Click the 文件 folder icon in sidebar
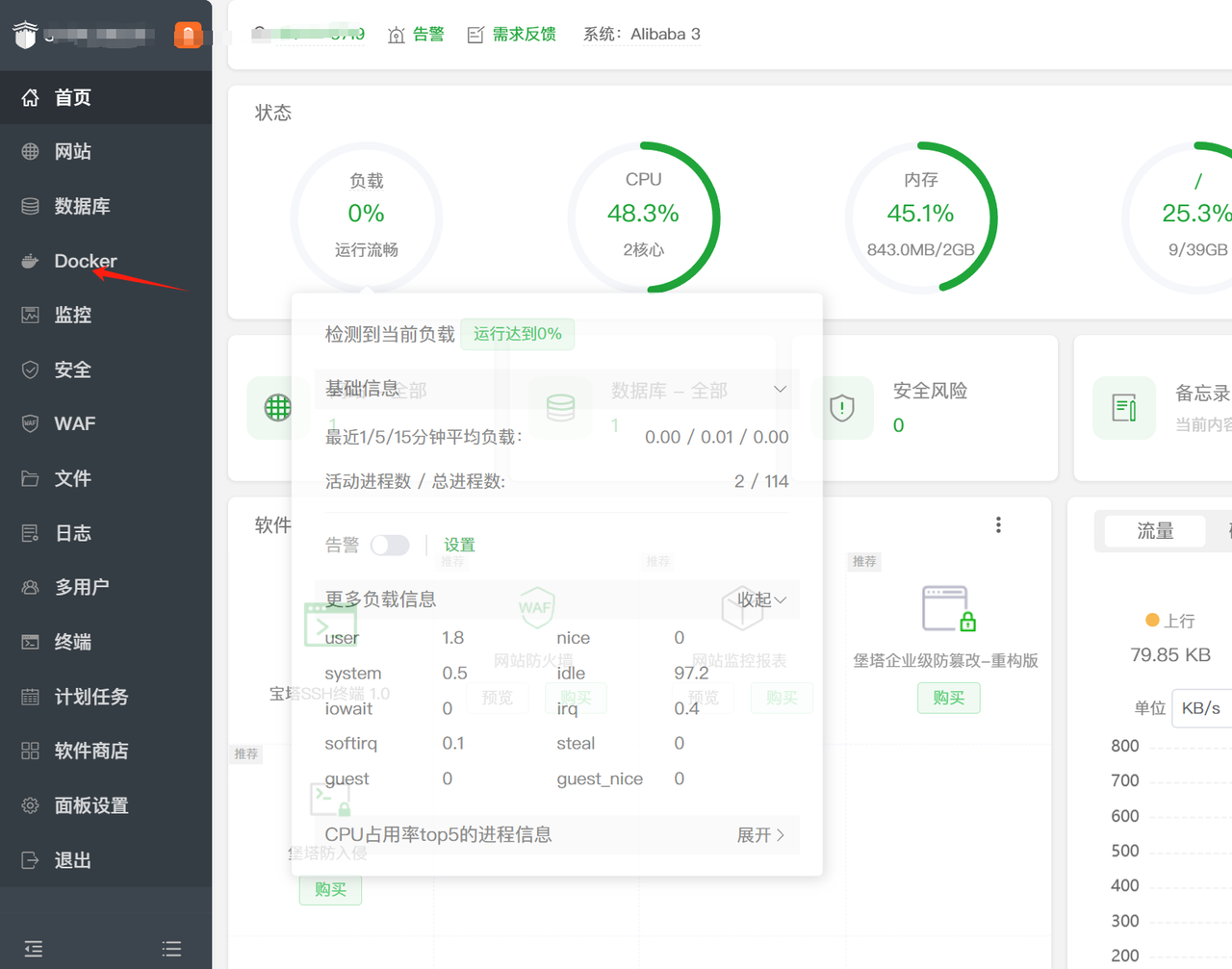Viewport: 1232px width, 969px height. coord(31,478)
